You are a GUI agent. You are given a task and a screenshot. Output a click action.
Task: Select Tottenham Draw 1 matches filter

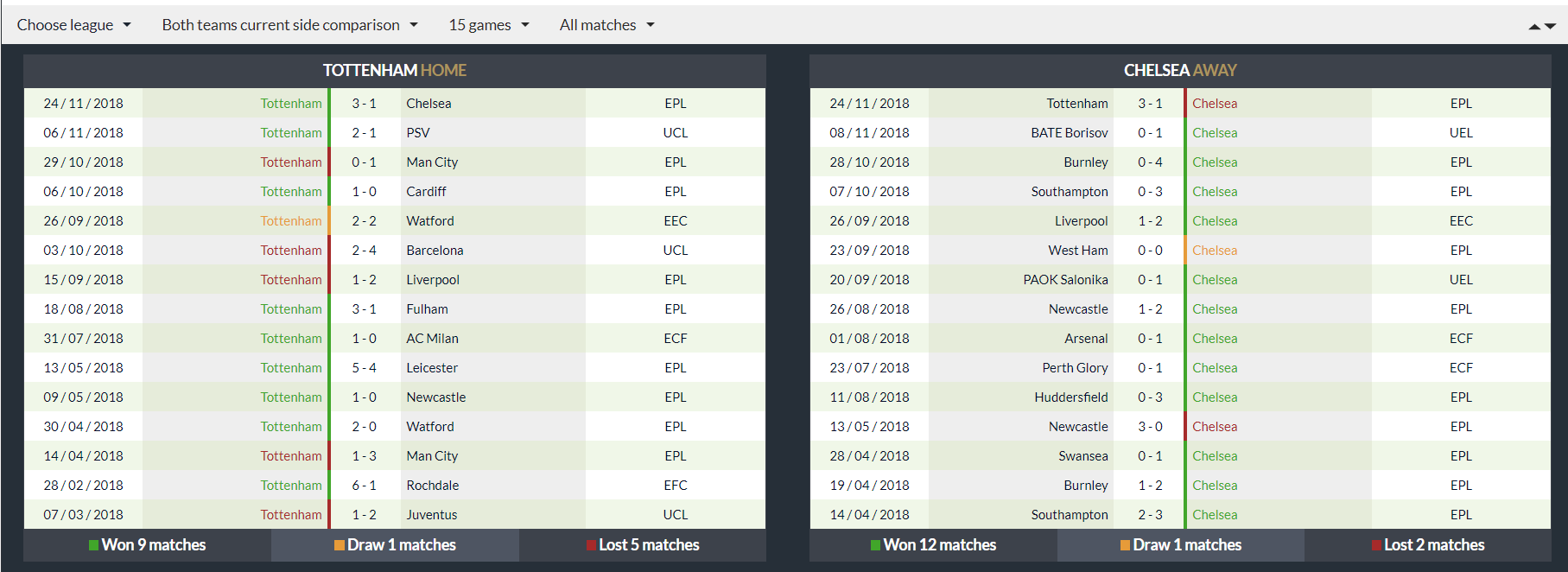coord(395,545)
